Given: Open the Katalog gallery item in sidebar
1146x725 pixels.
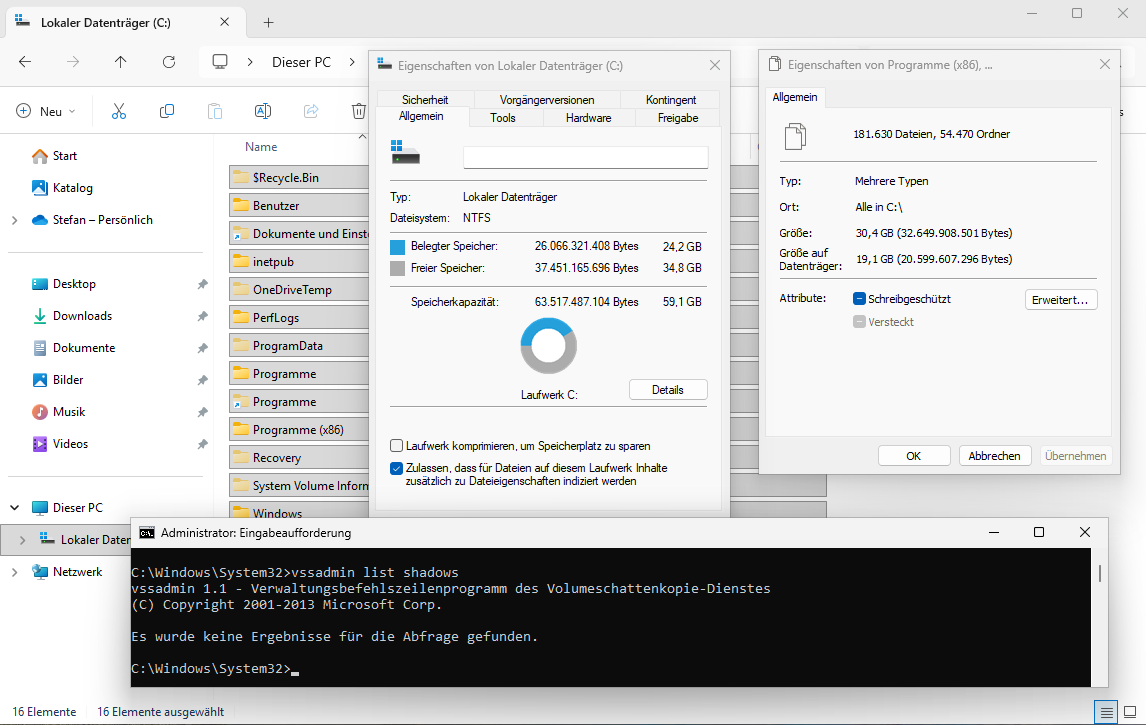Looking at the screenshot, I should (x=72, y=188).
